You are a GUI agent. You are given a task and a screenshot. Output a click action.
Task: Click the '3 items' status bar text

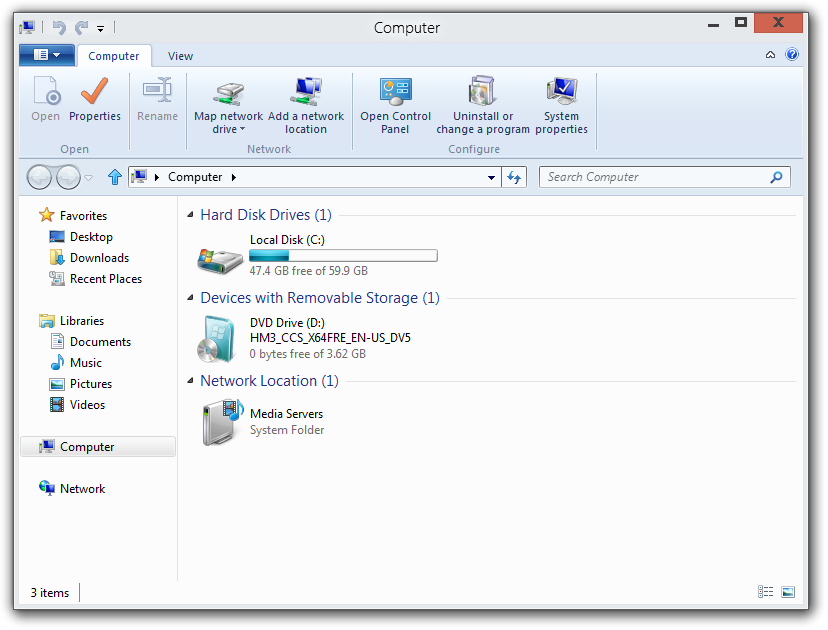coord(50,593)
